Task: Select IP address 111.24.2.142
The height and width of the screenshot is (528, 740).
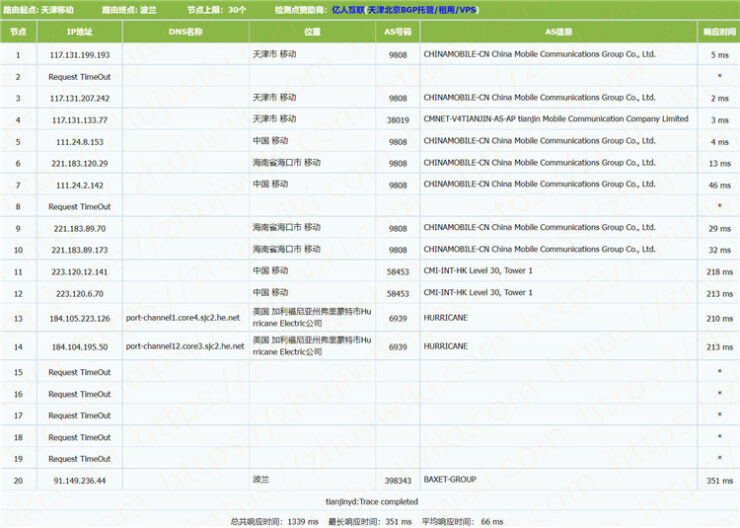Action: tap(79, 185)
